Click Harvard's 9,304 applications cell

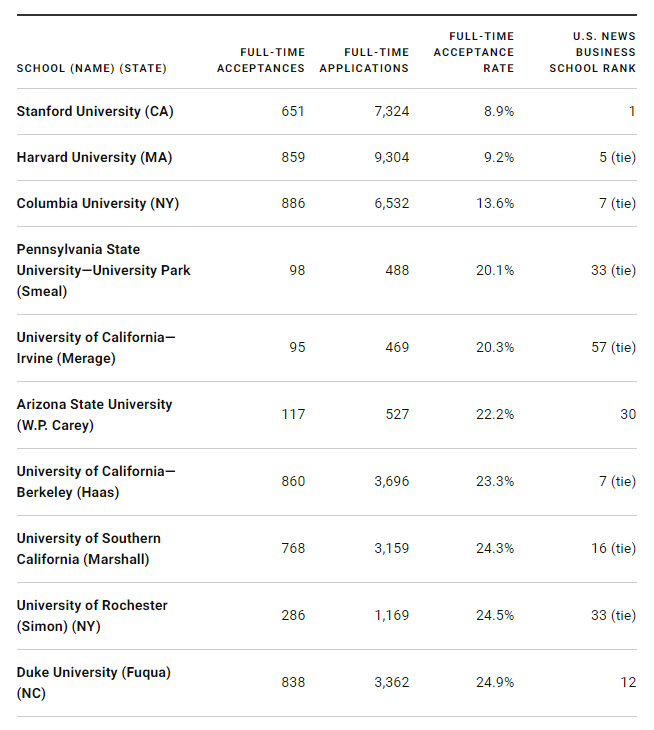[391, 157]
